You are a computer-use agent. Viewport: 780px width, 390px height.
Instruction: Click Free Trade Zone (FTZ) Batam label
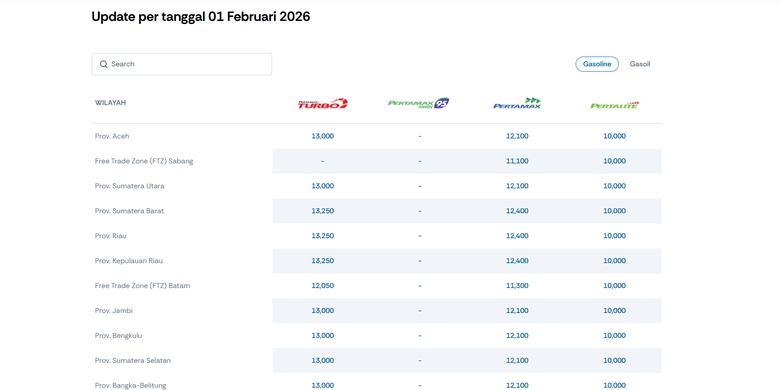point(142,286)
